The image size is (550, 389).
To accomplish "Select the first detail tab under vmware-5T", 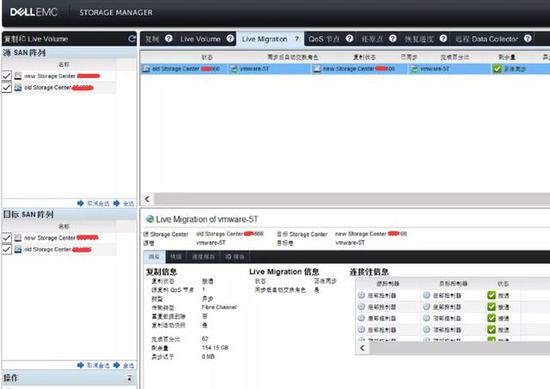I will pyautogui.click(x=154, y=257).
